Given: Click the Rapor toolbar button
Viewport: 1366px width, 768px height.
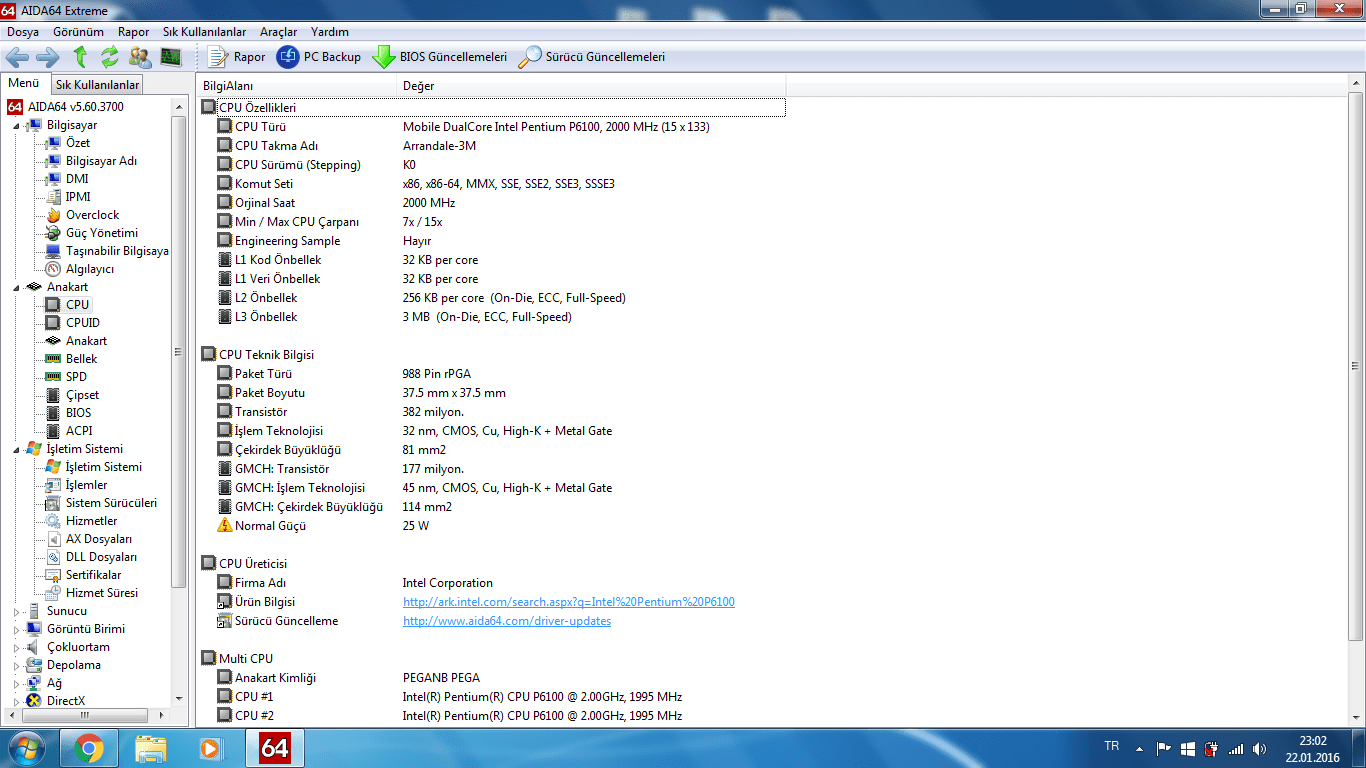Looking at the screenshot, I should click(237, 57).
